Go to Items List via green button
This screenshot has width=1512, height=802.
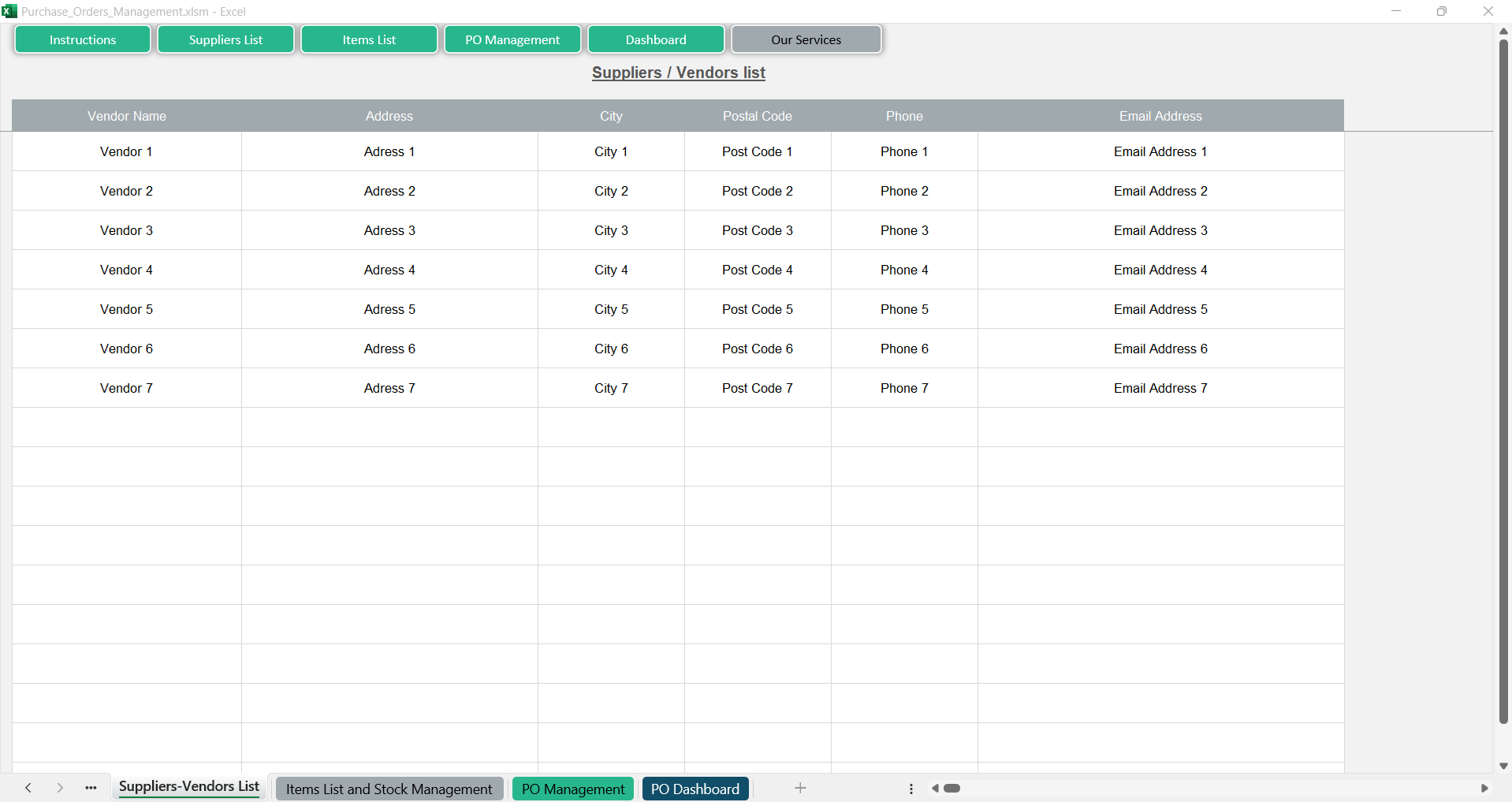coord(369,39)
